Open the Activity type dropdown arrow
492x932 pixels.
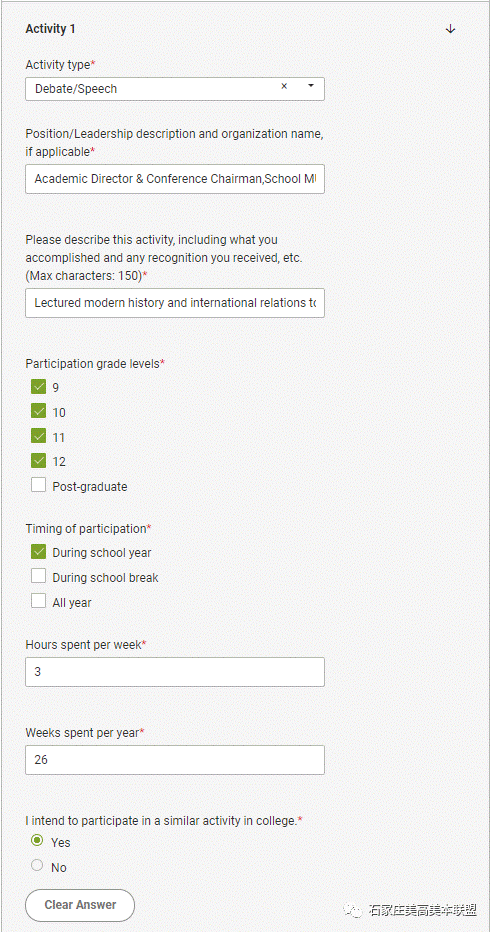pos(311,86)
